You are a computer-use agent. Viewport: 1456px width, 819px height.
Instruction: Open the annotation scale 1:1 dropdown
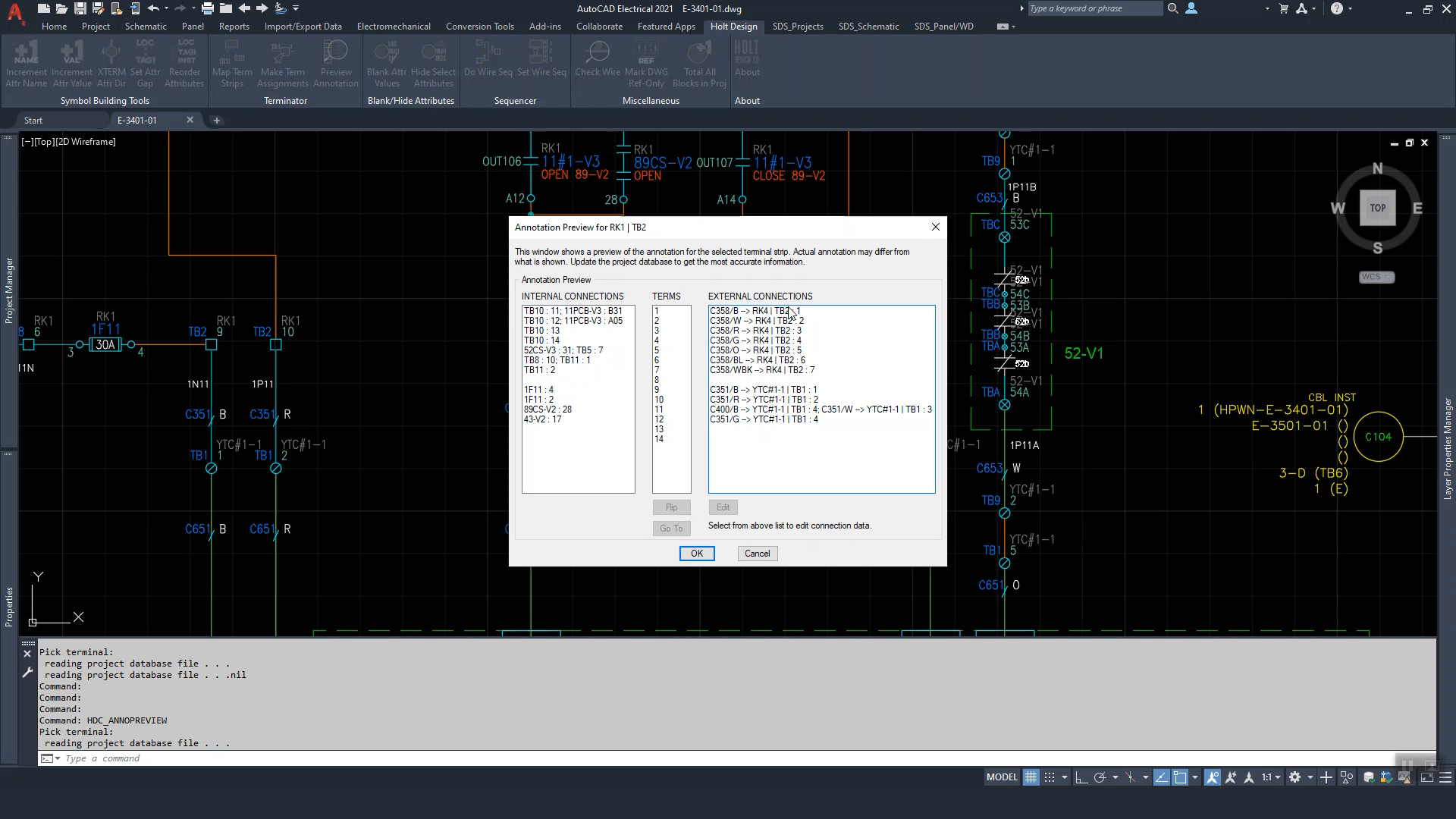click(x=1271, y=777)
